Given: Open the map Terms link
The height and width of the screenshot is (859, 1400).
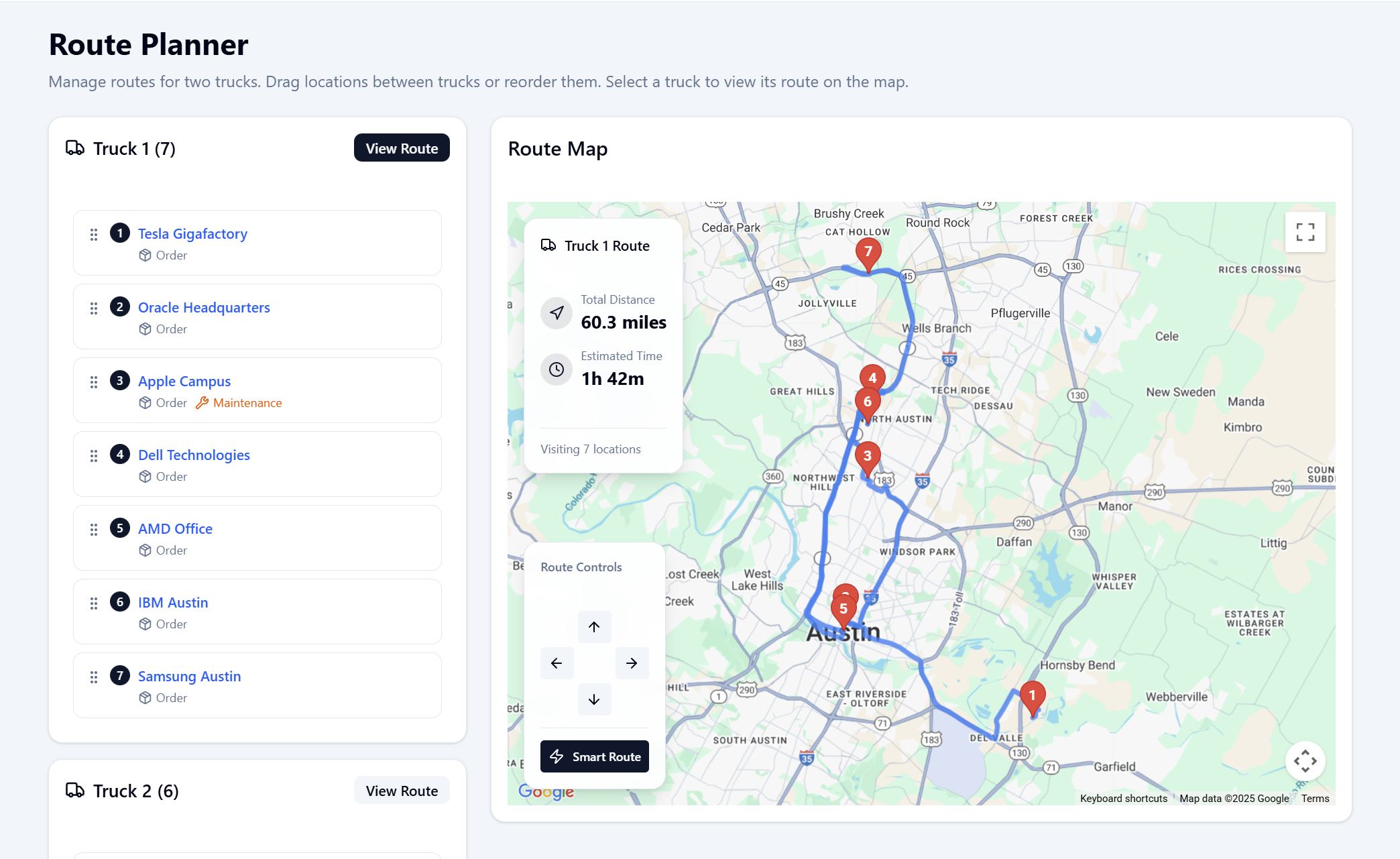Looking at the screenshot, I should (1315, 798).
